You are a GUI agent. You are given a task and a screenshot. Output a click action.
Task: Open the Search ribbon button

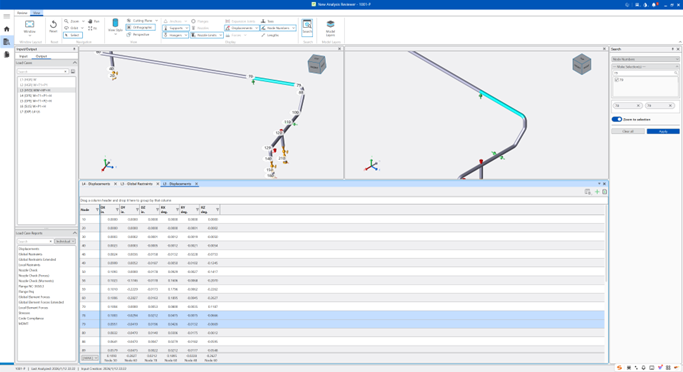(x=307, y=27)
